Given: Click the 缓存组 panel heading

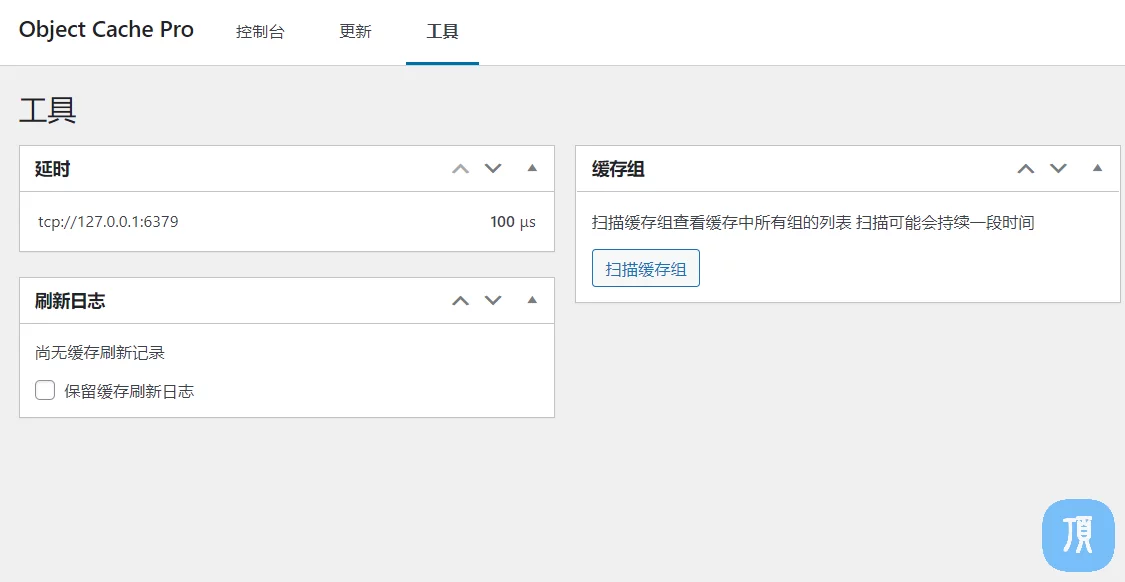Looking at the screenshot, I should (618, 169).
